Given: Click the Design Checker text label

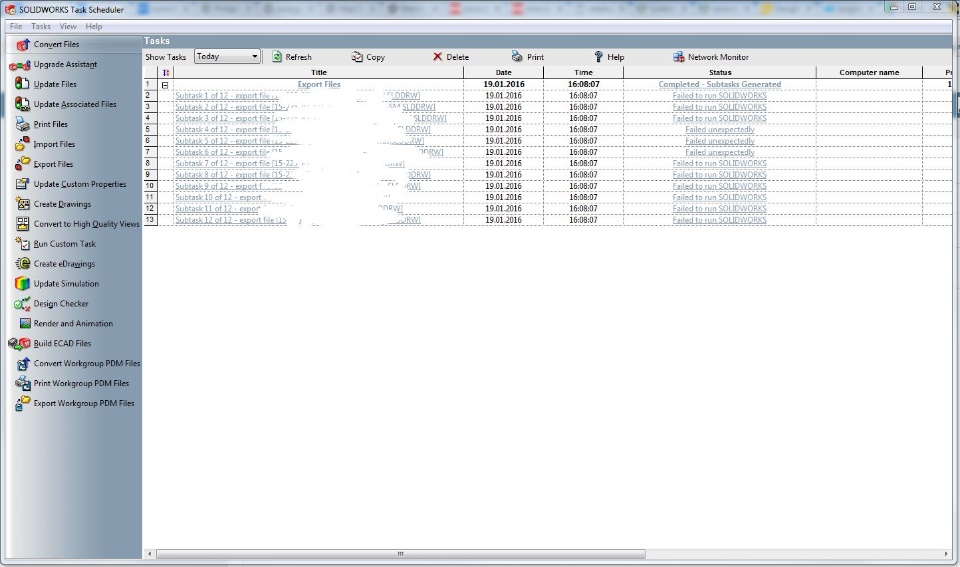Looking at the screenshot, I should pyautogui.click(x=61, y=304).
